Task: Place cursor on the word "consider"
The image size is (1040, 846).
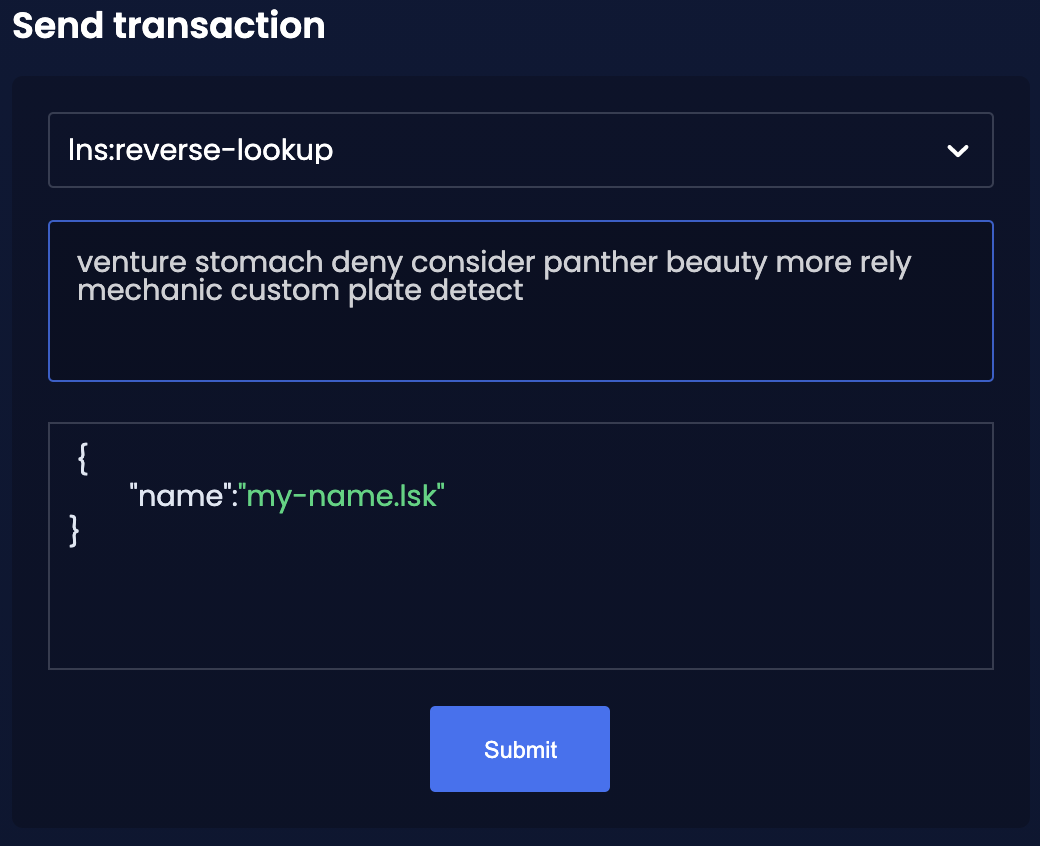Action: tap(473, 262)
